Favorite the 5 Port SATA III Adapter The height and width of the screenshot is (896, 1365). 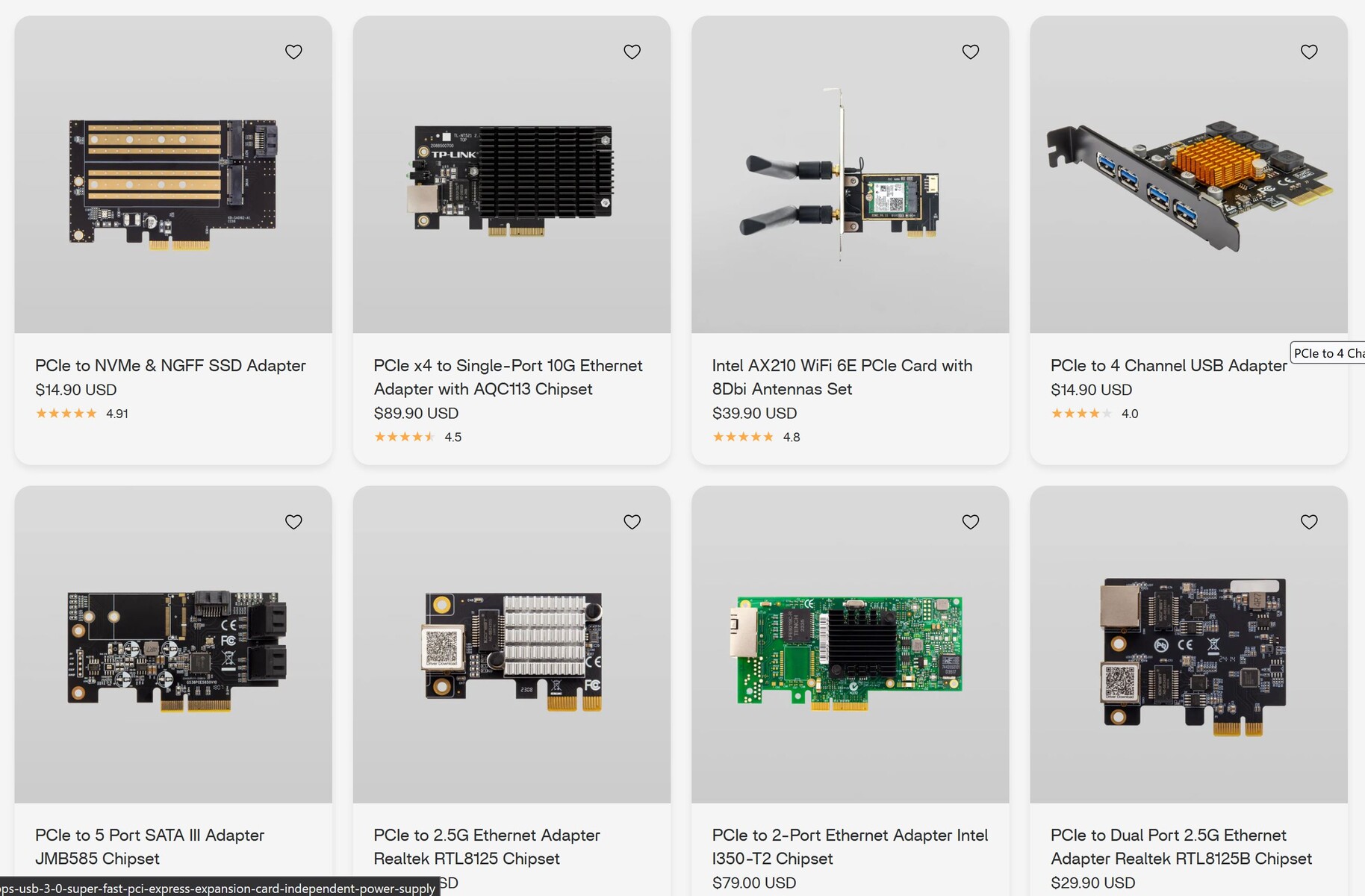tap(293, 522)
